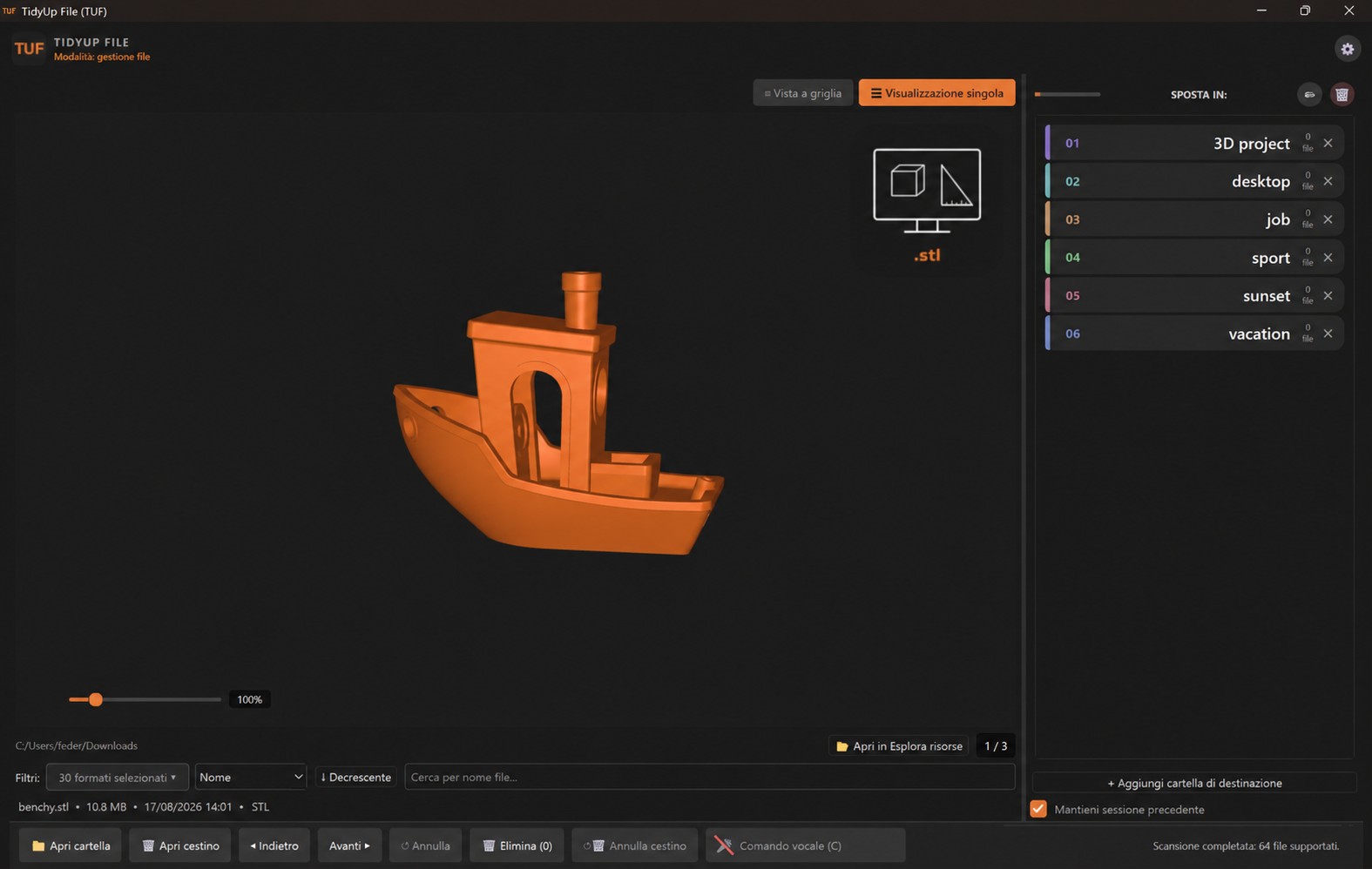Remove the job destination with its X
The width and height of the screenshot is (1372, 869).
(1328, 219)
